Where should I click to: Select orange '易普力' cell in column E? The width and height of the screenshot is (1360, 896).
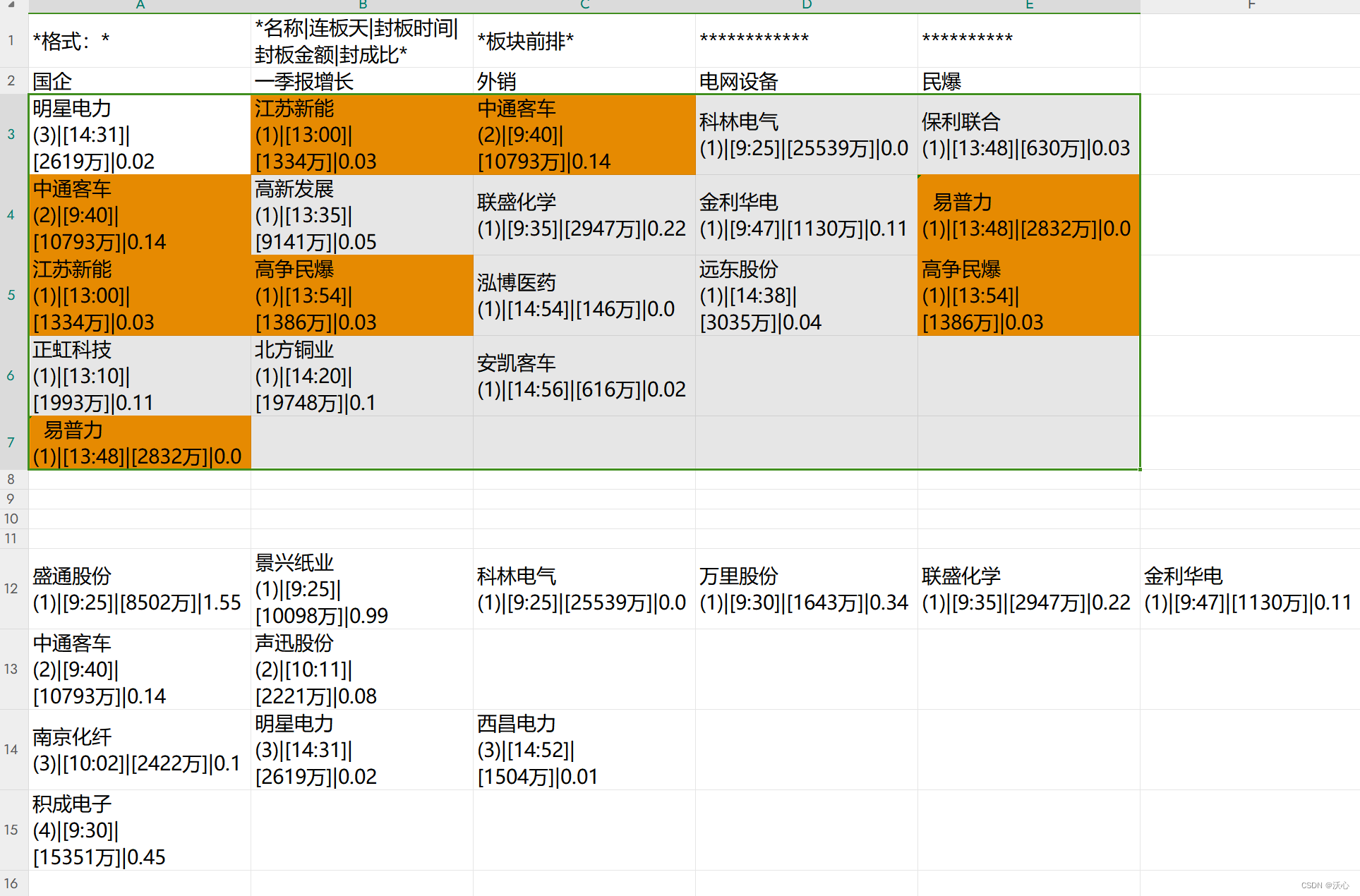coord(1029,215)
